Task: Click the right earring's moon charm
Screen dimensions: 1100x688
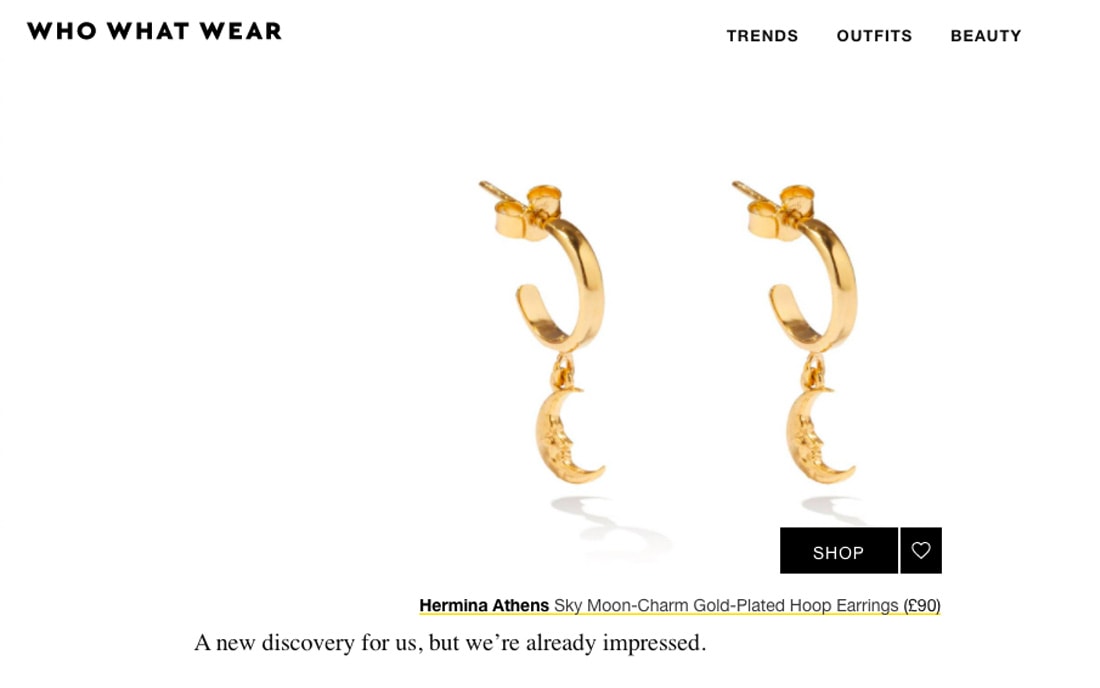Action: click(819, 436)
